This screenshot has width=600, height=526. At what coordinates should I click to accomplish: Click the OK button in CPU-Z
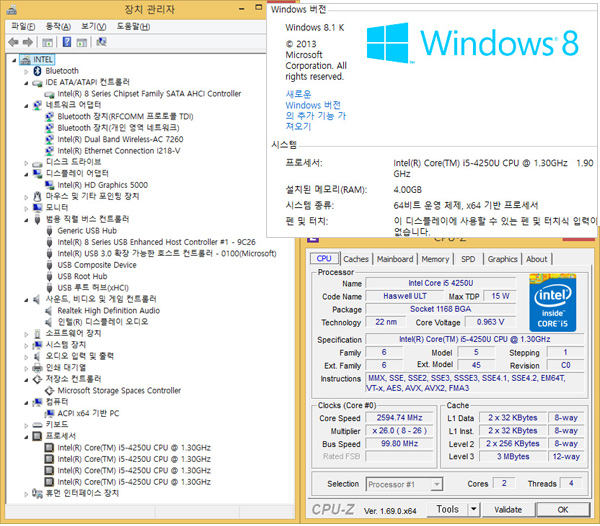point(562,509)
